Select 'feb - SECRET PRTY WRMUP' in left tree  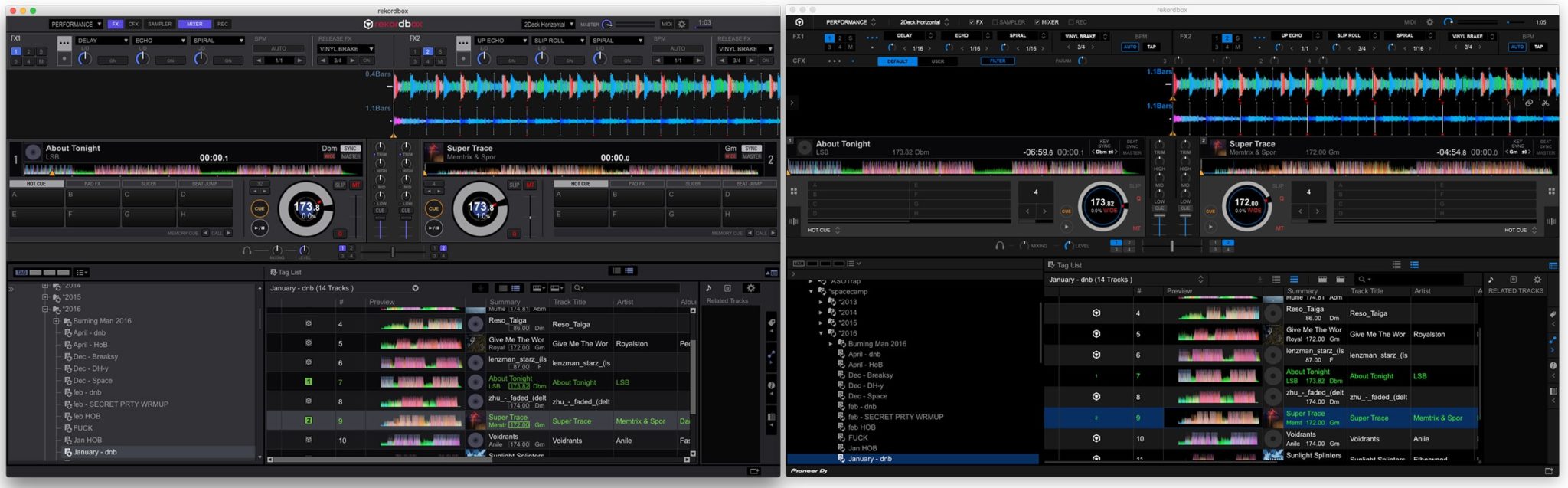[x=120, y=404]
